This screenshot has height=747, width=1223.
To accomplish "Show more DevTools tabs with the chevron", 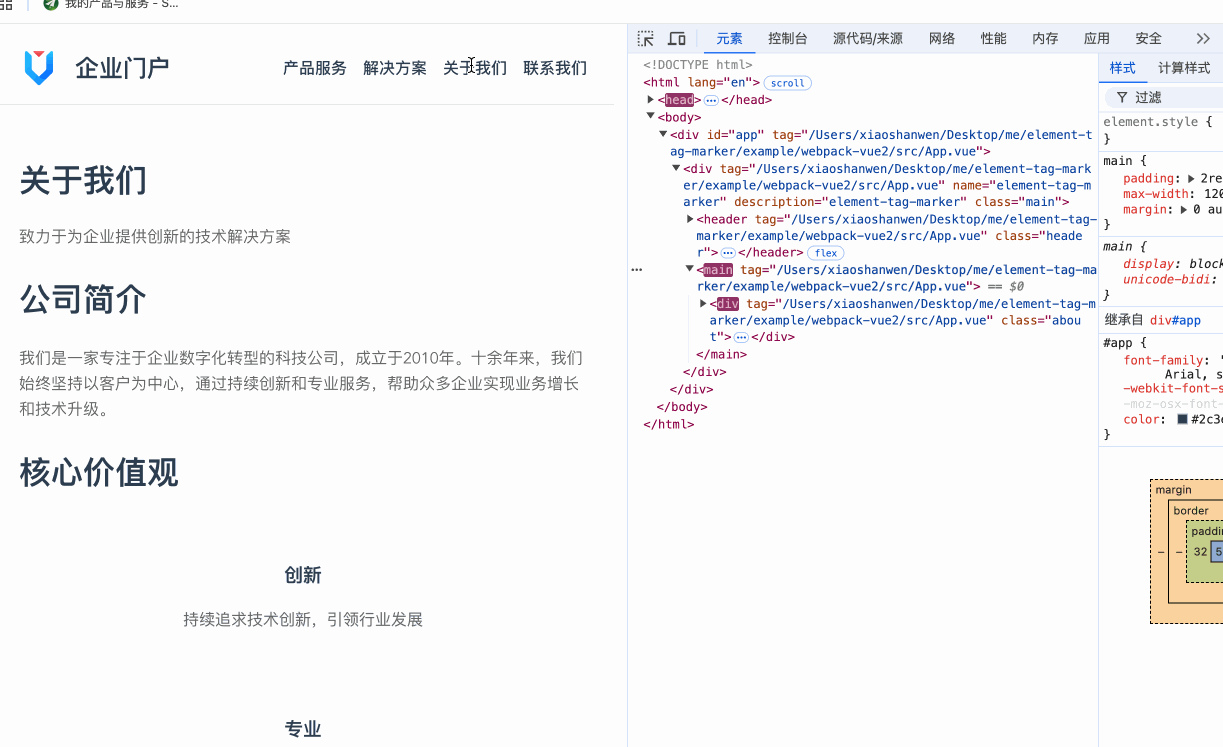I will [x=1203, y=38].
